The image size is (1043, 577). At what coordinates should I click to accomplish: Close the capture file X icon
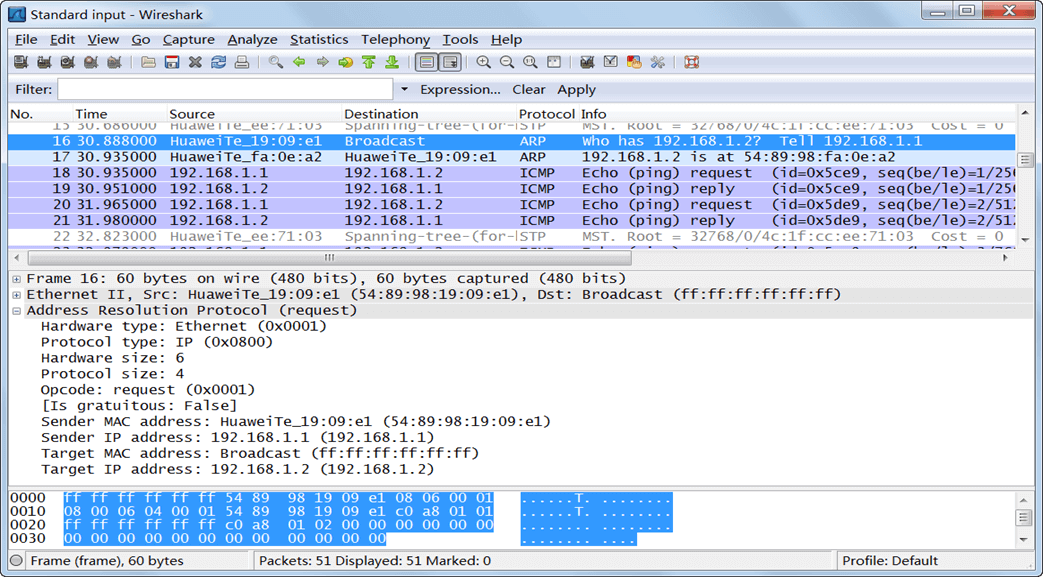(x=195, y=63)
